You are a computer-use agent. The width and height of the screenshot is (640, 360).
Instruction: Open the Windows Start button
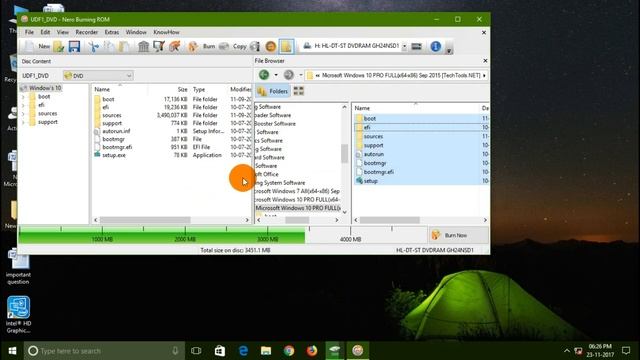click(12, 351)
